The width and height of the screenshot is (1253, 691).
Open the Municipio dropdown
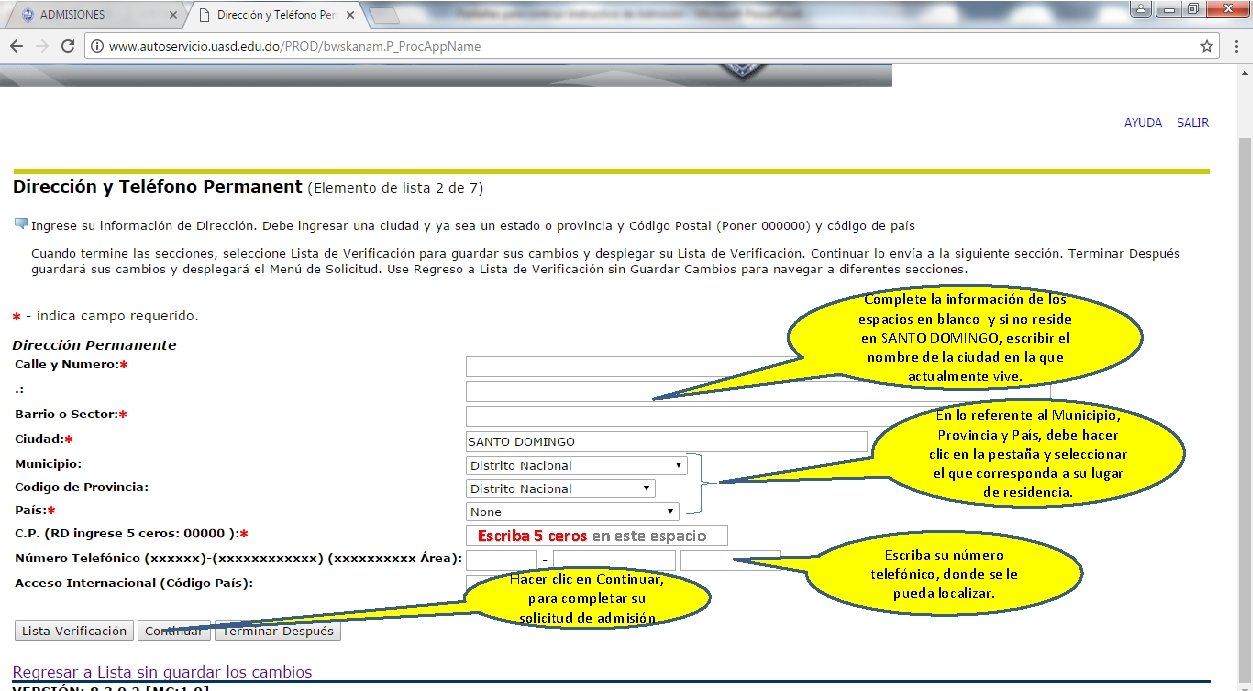pyautogui.click(x=577, y=465)
